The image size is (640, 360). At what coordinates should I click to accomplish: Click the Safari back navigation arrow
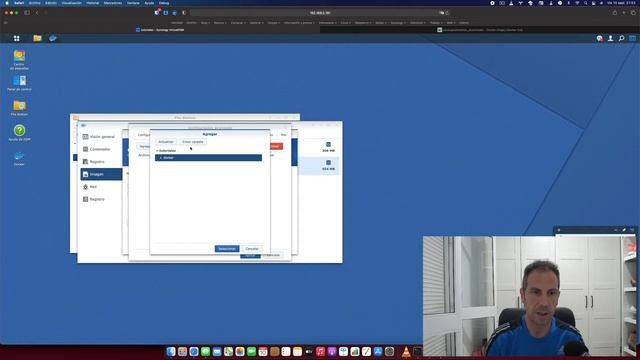pos(37,13)
